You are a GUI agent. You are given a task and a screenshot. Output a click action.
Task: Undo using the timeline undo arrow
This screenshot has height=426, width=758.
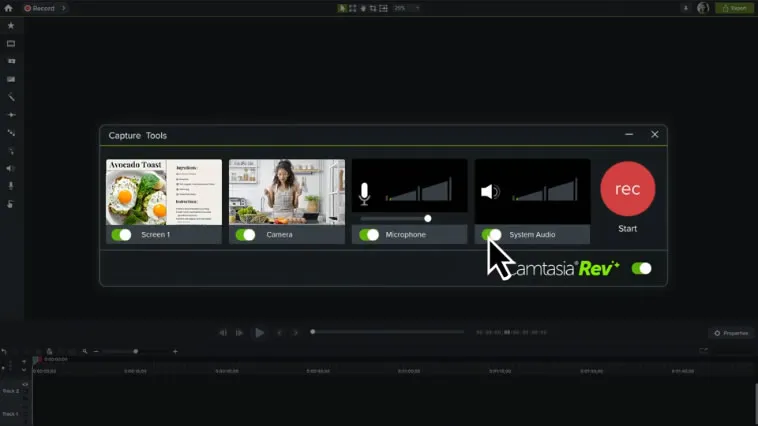(4, 352)
